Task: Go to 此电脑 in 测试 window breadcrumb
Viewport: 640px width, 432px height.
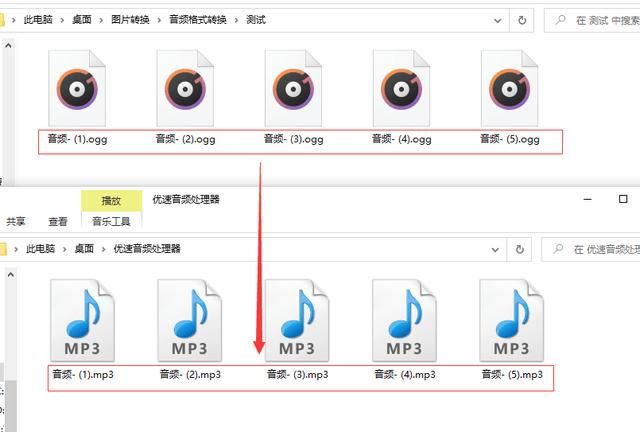Action: [38, 20]
